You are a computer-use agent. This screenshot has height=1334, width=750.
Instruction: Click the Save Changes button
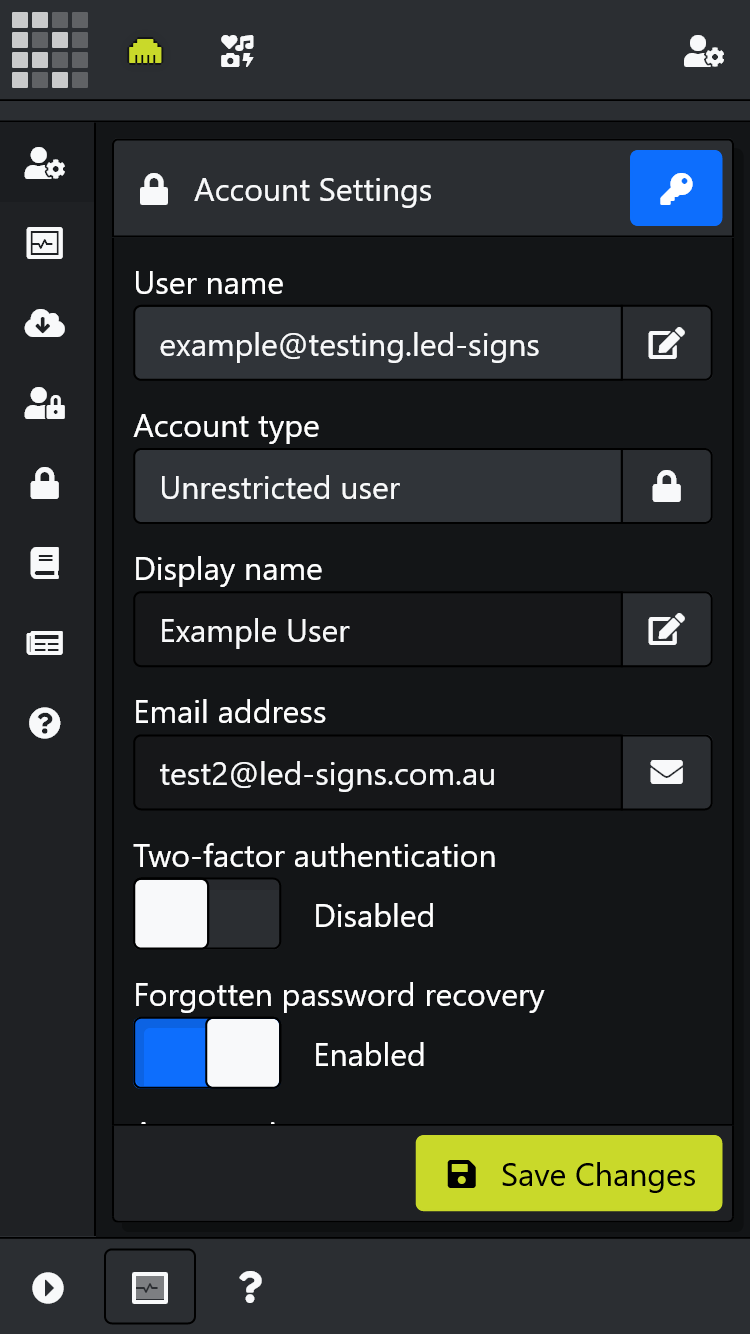(x=569, y=1174)
